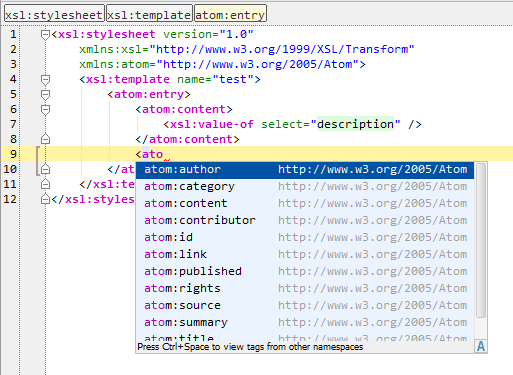This screenshot has height=375, width=513.
Task: Click the fold end marker on line 8
Action: pos(45,139)
